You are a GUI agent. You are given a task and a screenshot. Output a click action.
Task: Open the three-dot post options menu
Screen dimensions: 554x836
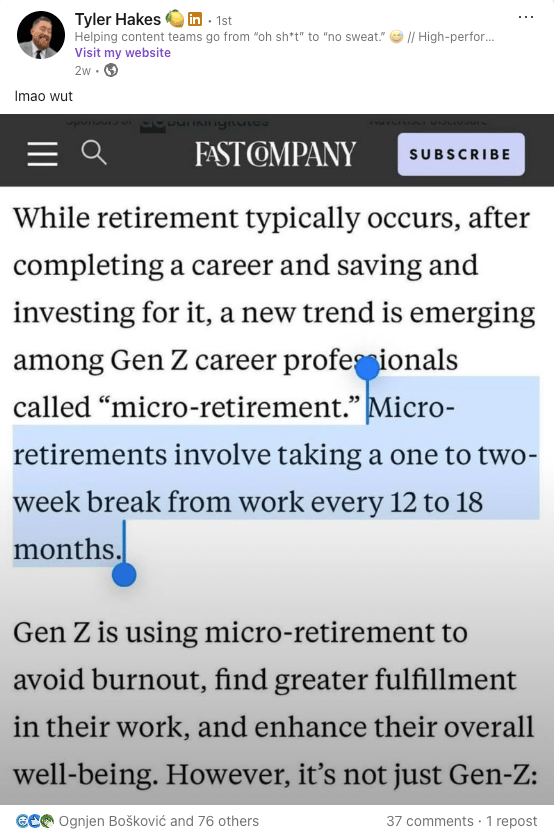pyautogui.click(x=525, y=18)
